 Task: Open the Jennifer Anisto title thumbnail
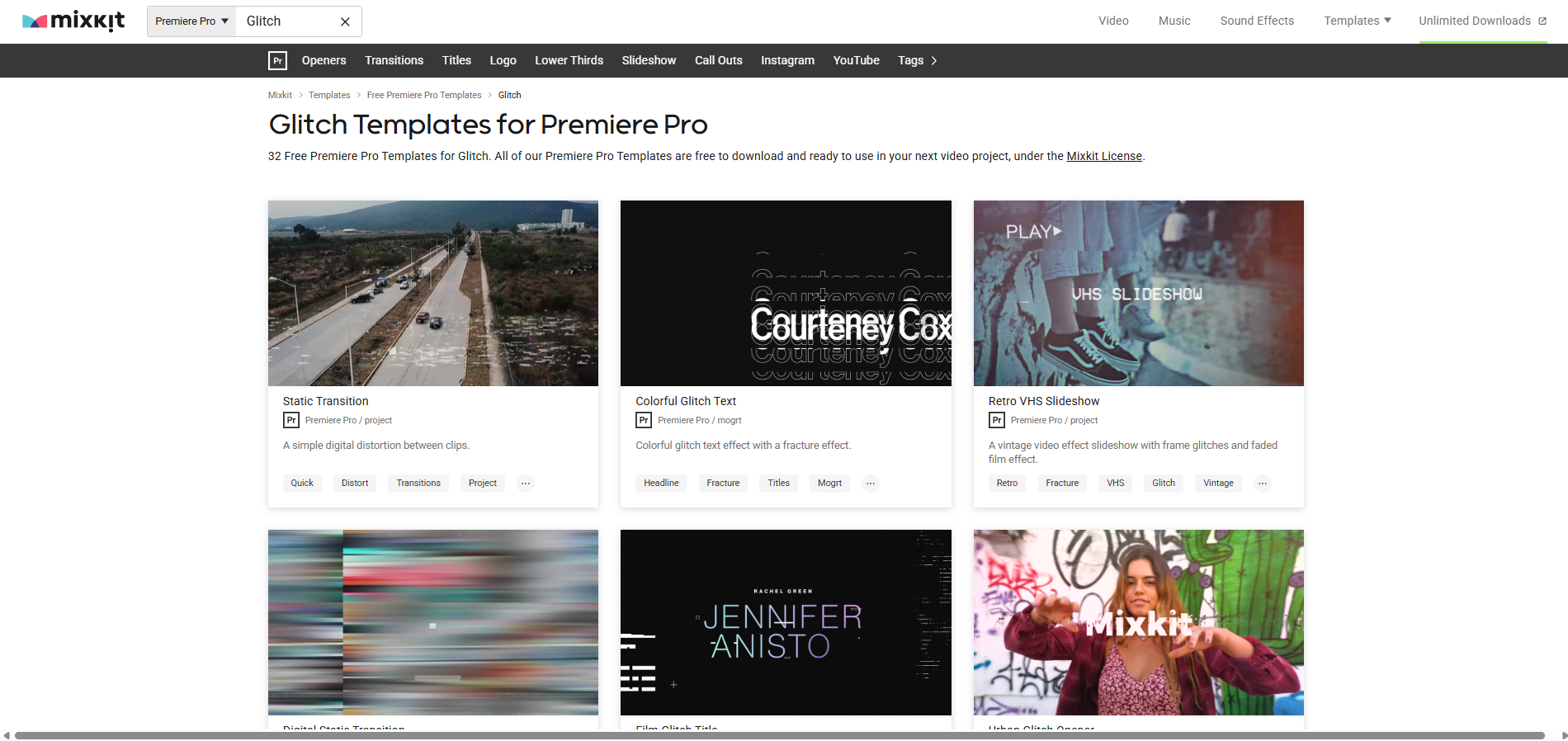786,622
